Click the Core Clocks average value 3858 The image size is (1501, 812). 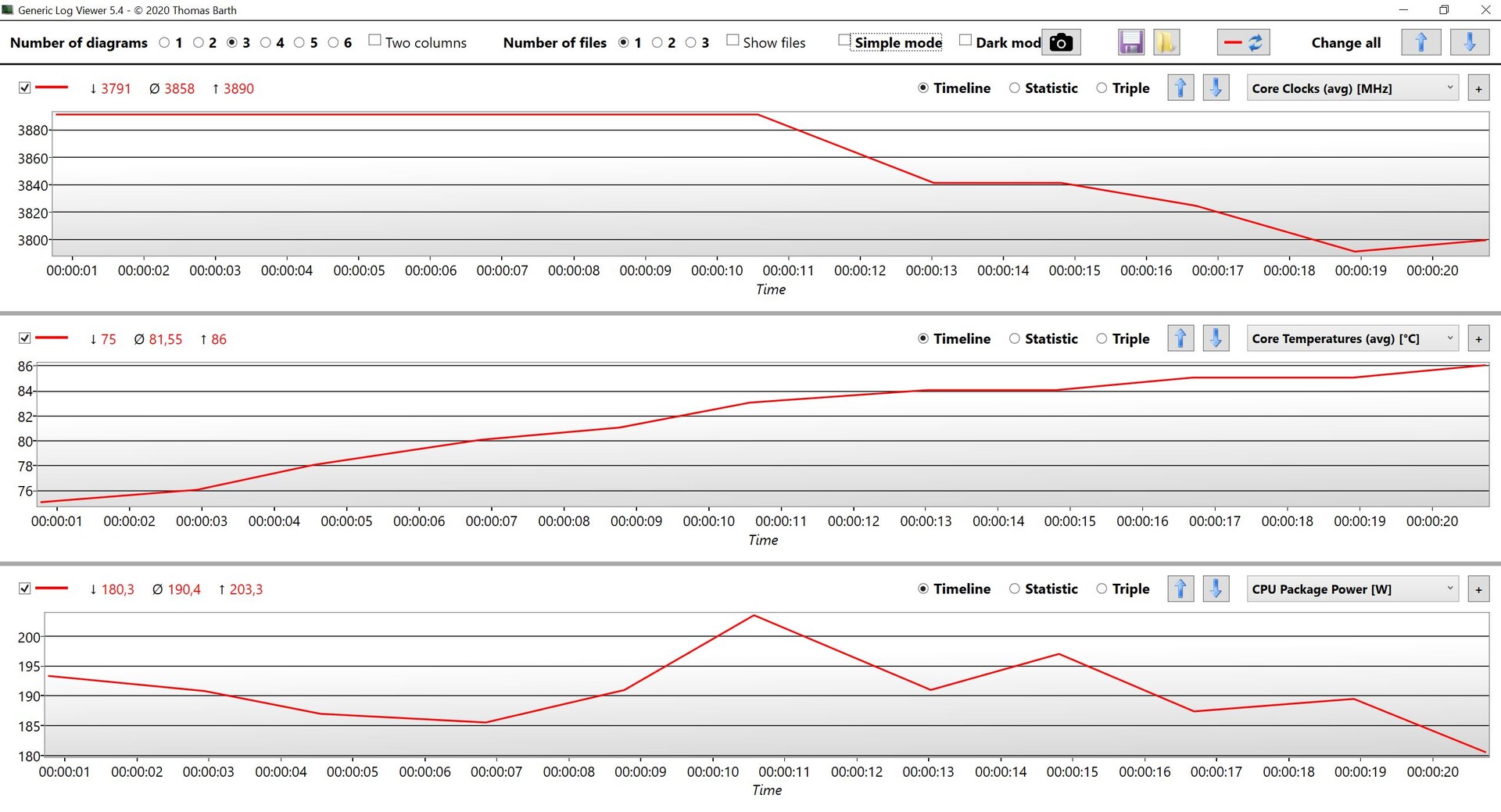click(179, 88)
